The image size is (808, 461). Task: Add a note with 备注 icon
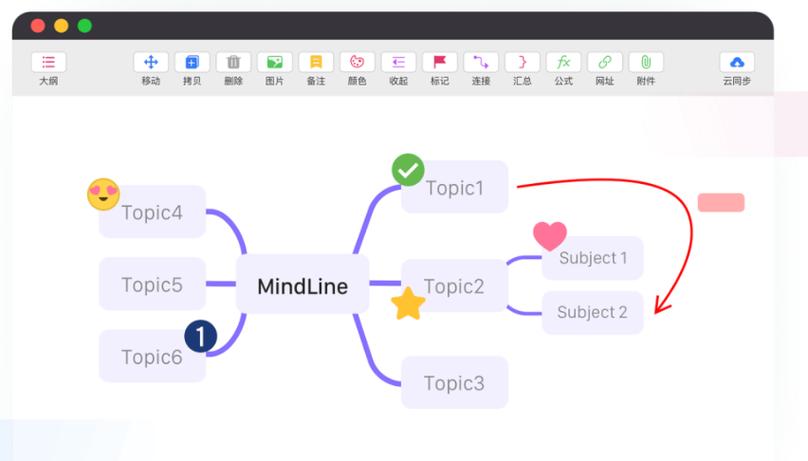point(316,62)
